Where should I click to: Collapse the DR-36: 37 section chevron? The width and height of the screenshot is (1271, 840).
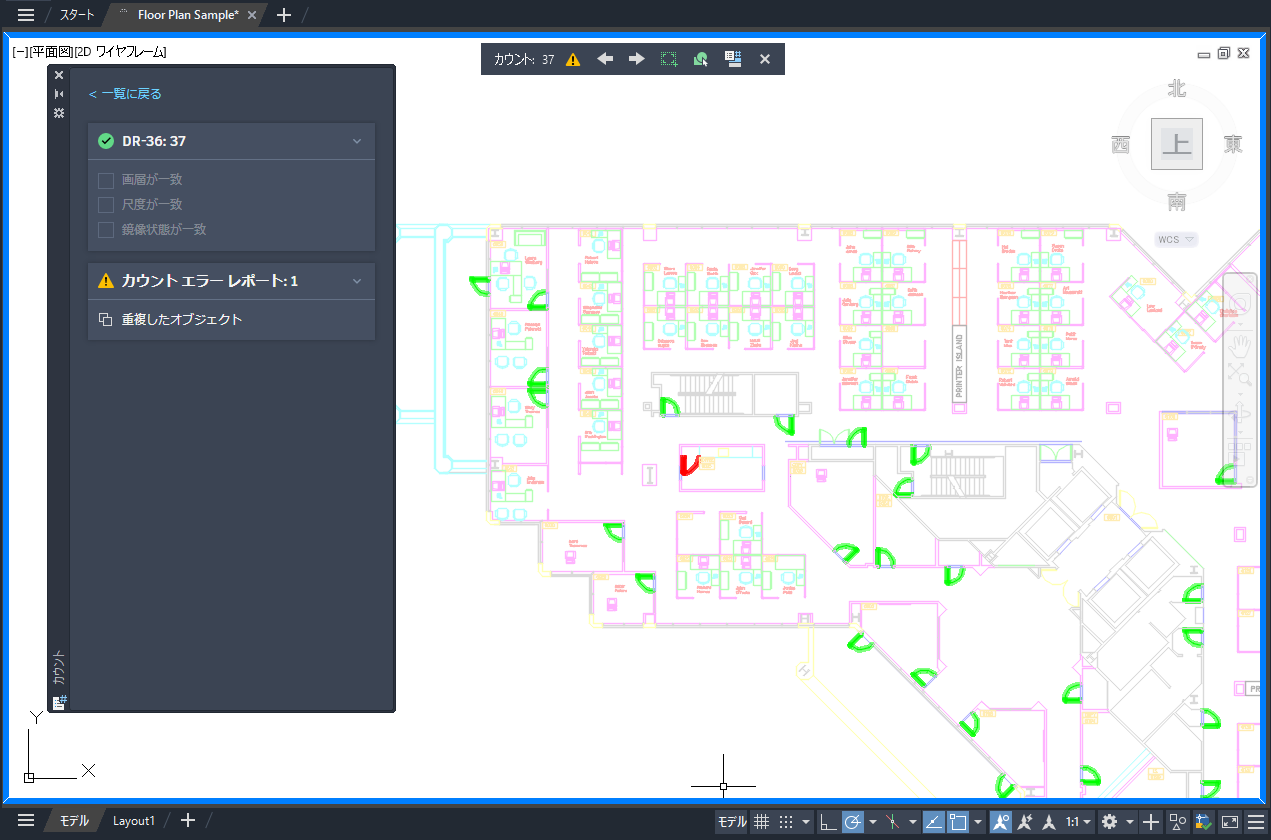[357, 141]
